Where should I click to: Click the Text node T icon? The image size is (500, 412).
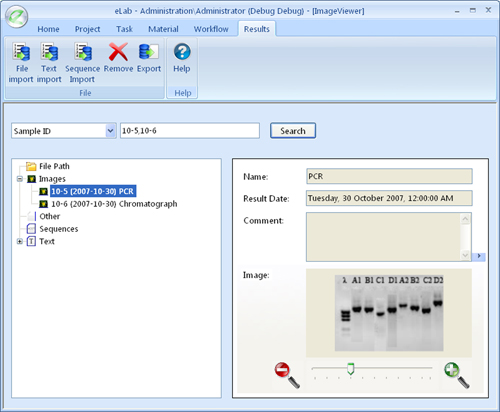pyautogui.click(x=31, y=241)
